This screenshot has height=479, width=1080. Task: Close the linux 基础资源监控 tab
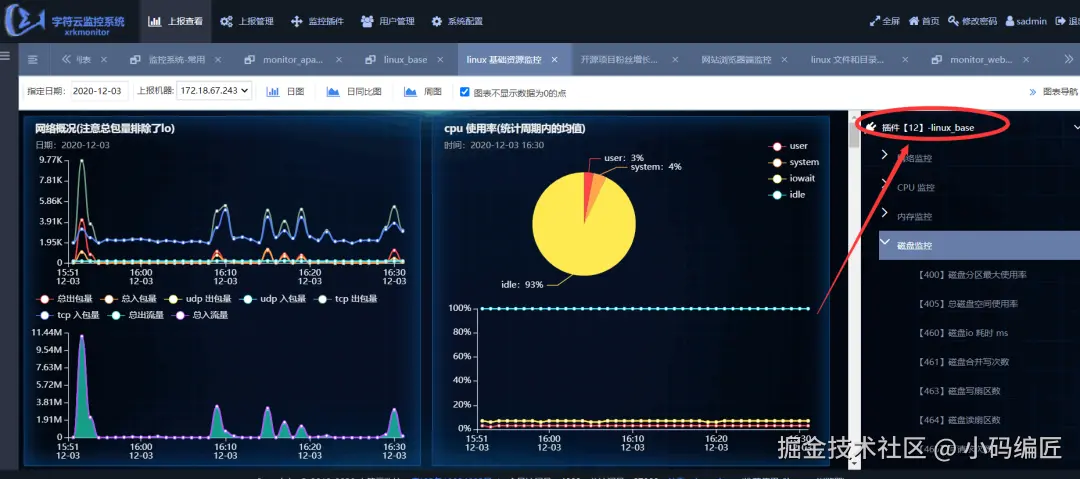click(x=554, y=60)
